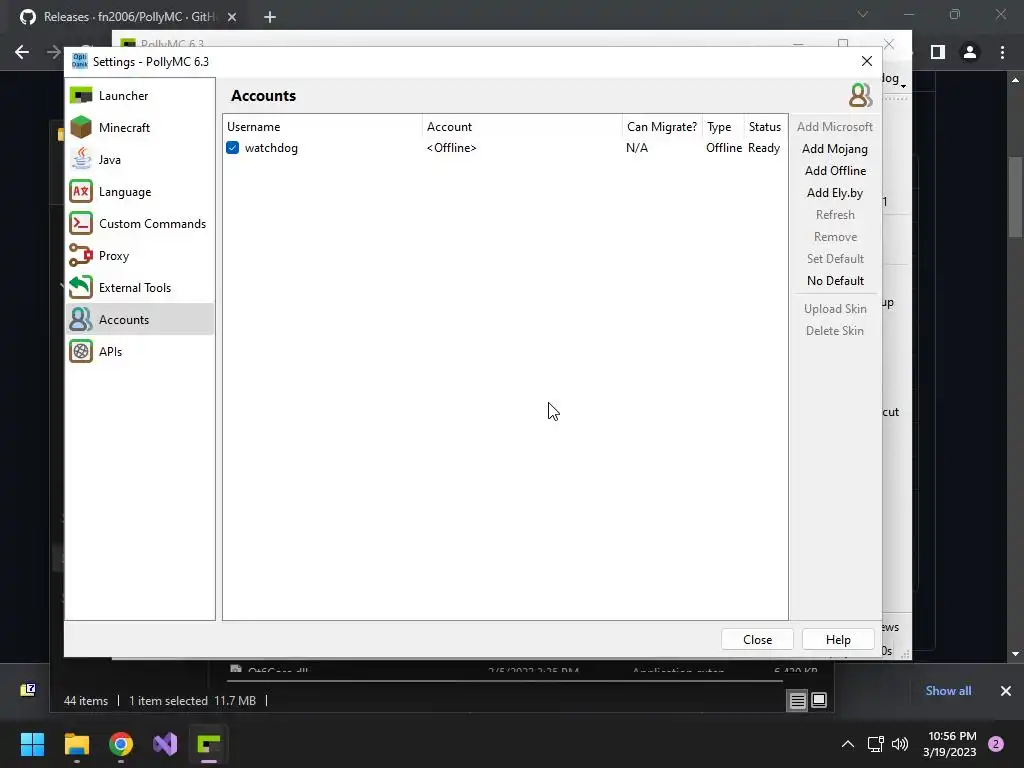Switch Explorer to large icons view
1024x768 pixels.
819,700
